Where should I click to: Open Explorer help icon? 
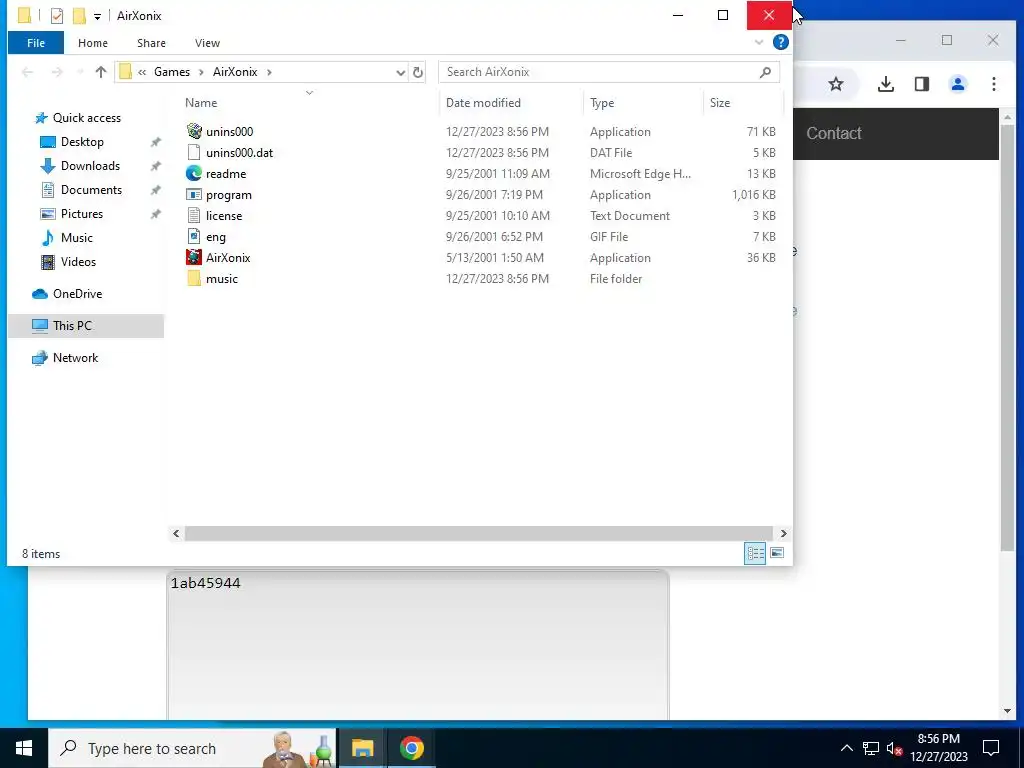780,42
